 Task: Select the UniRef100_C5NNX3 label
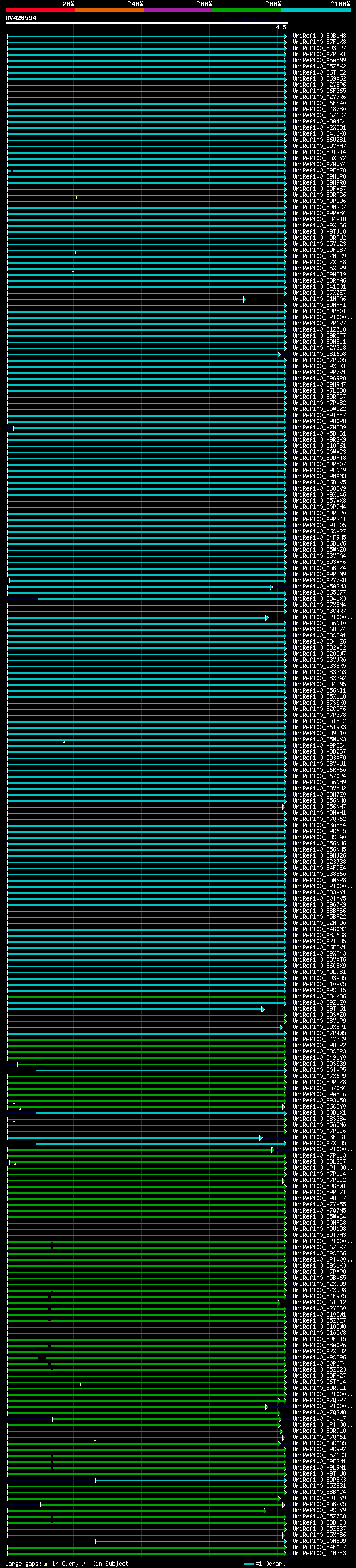coord(319,740)
